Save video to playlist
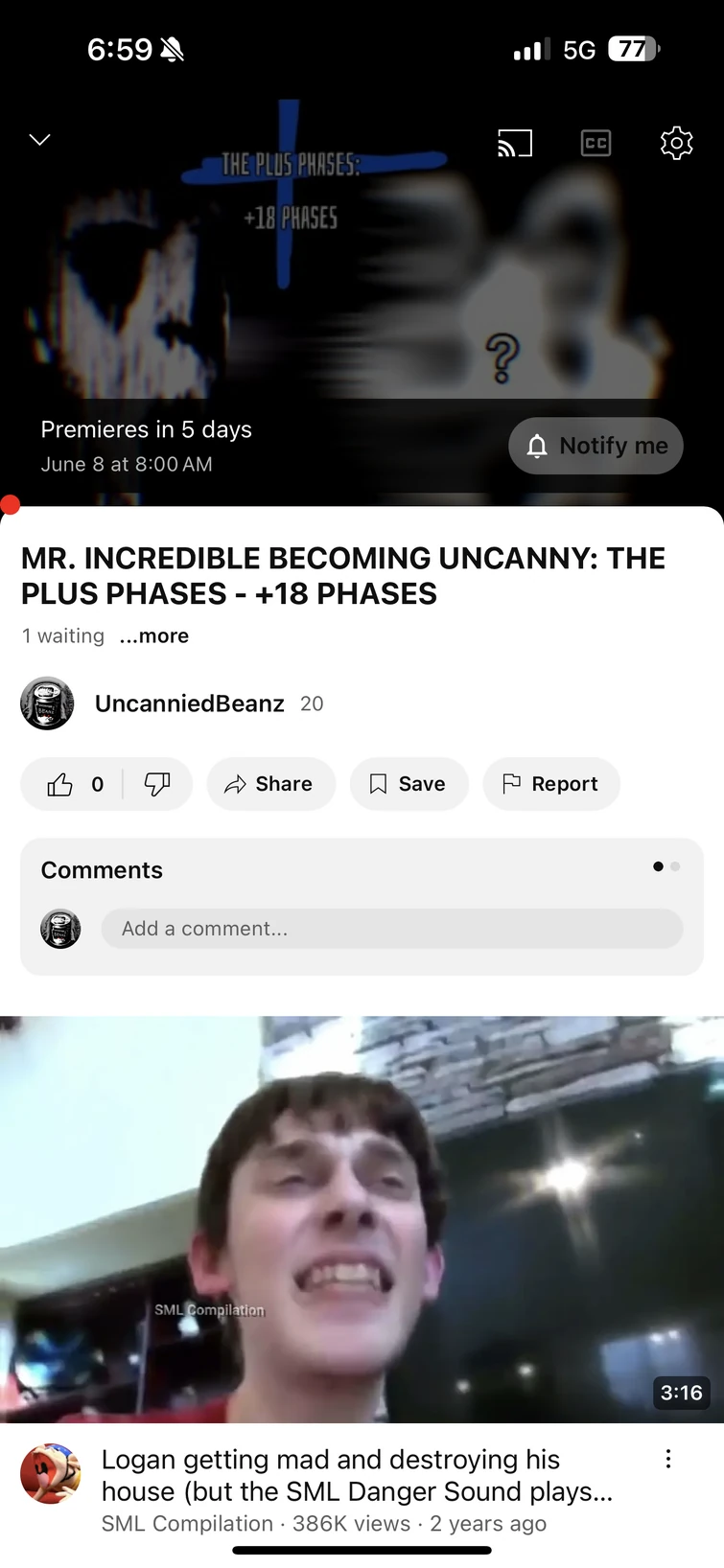The width and height of the screenshot is (724, 1568). click(409, 784)
